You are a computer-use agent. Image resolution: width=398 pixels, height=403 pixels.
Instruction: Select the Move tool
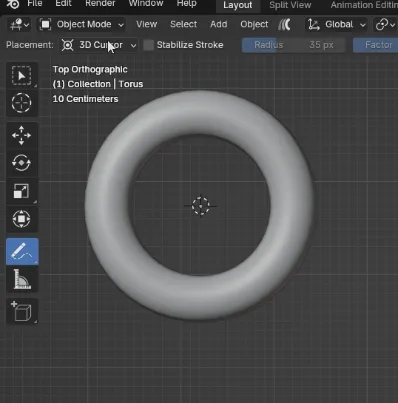click(22, 135)
